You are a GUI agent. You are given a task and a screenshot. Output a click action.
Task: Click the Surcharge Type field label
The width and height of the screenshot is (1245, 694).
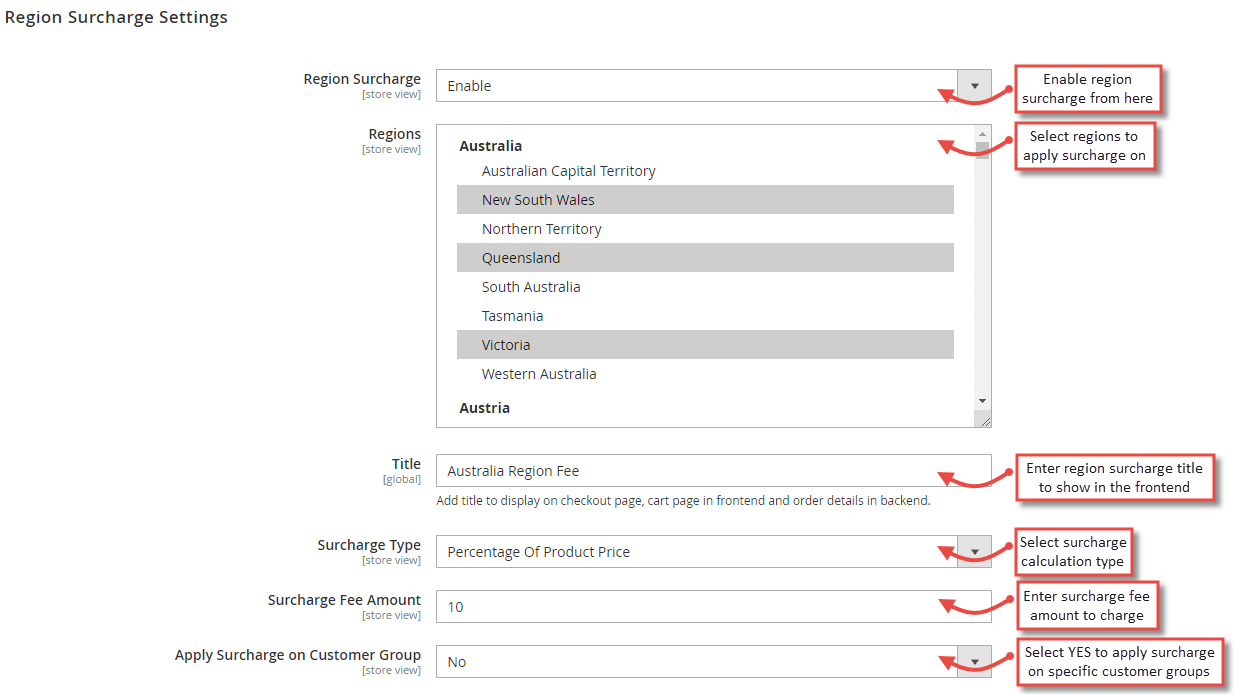pos(369,545)
